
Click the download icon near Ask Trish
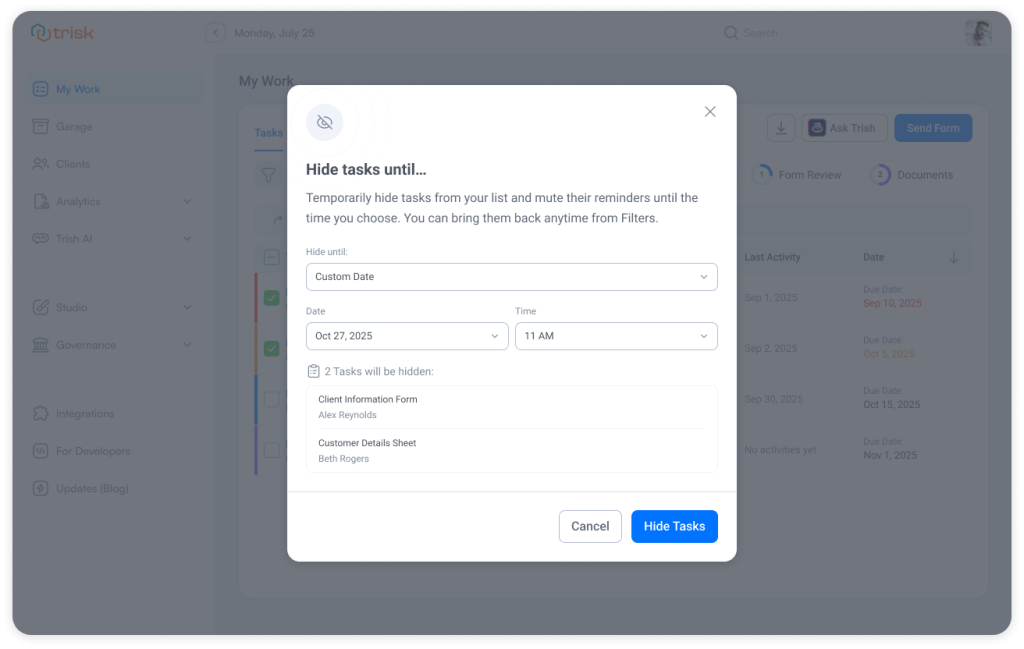pyautogui.click(x=781, y=128)
